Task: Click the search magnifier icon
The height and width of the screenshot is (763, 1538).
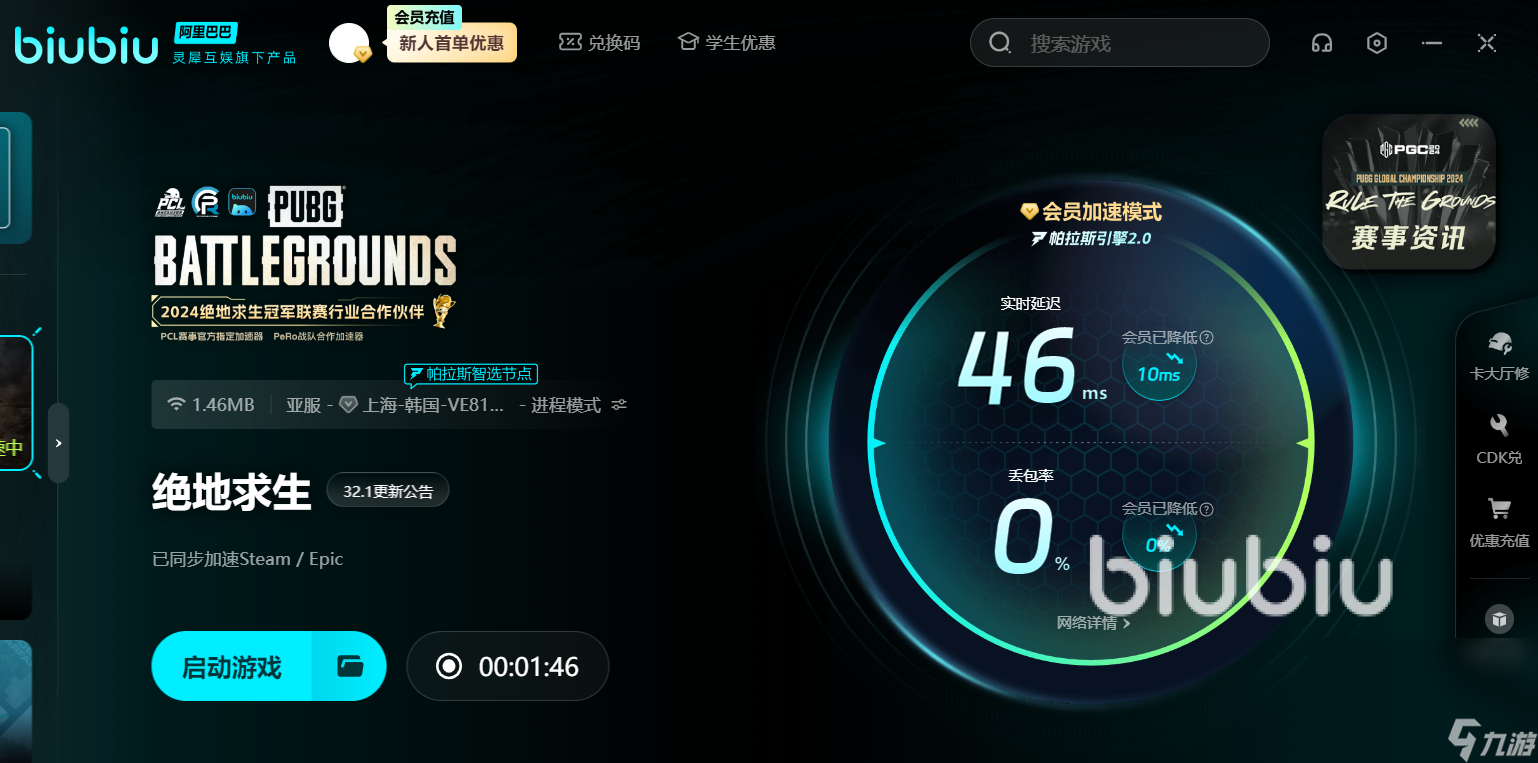Action: [1000, 42]
